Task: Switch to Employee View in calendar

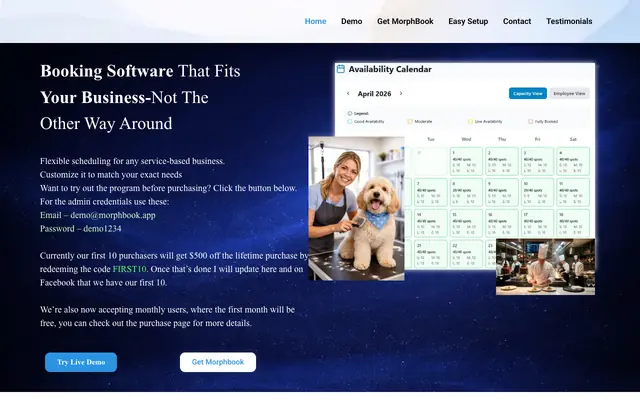Action: point(569,93)
